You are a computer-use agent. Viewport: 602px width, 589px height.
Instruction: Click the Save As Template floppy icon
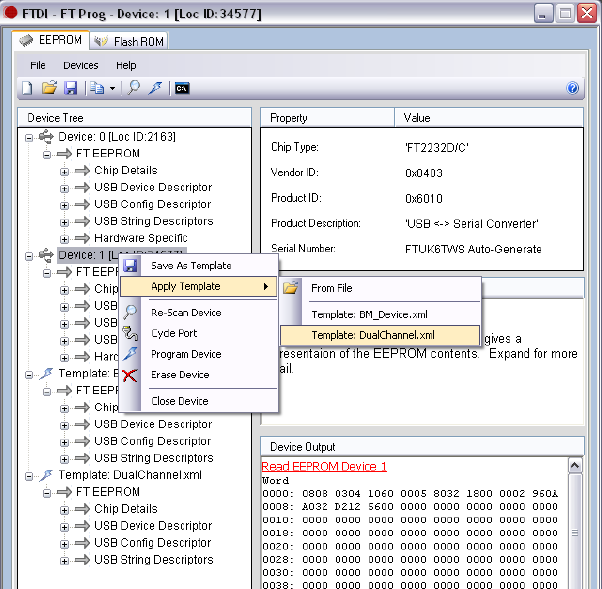130,265
